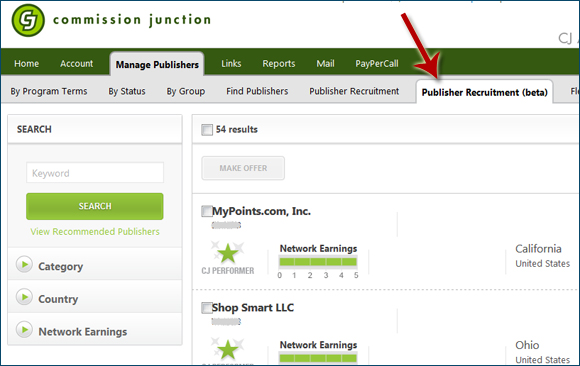Expand the Network Earnings filter arrow
Viewport: 580px width, 366px height.
point(24,330)
